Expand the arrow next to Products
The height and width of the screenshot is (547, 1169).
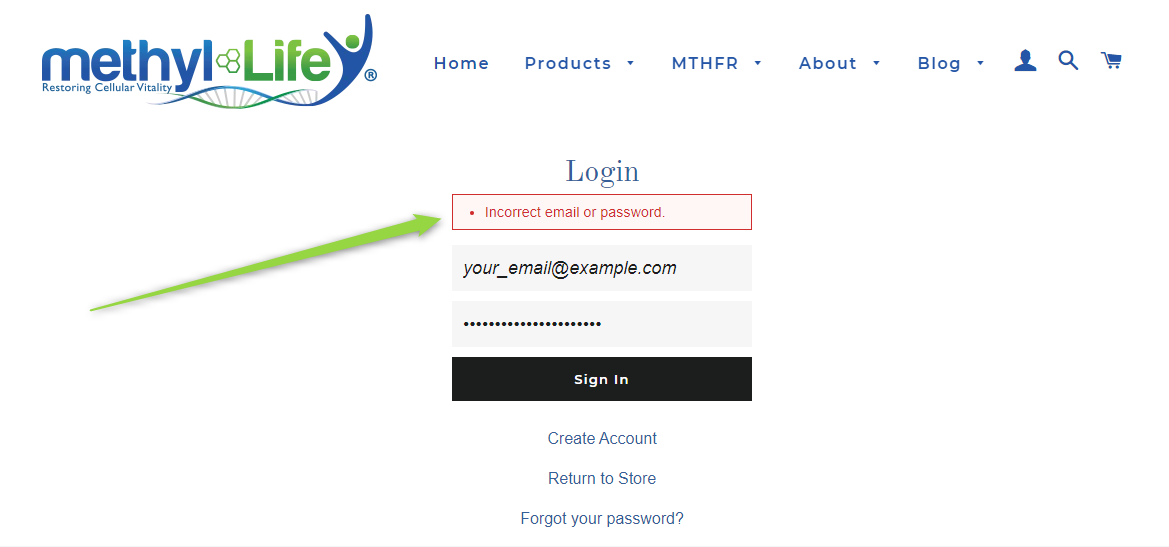[631, 63]
